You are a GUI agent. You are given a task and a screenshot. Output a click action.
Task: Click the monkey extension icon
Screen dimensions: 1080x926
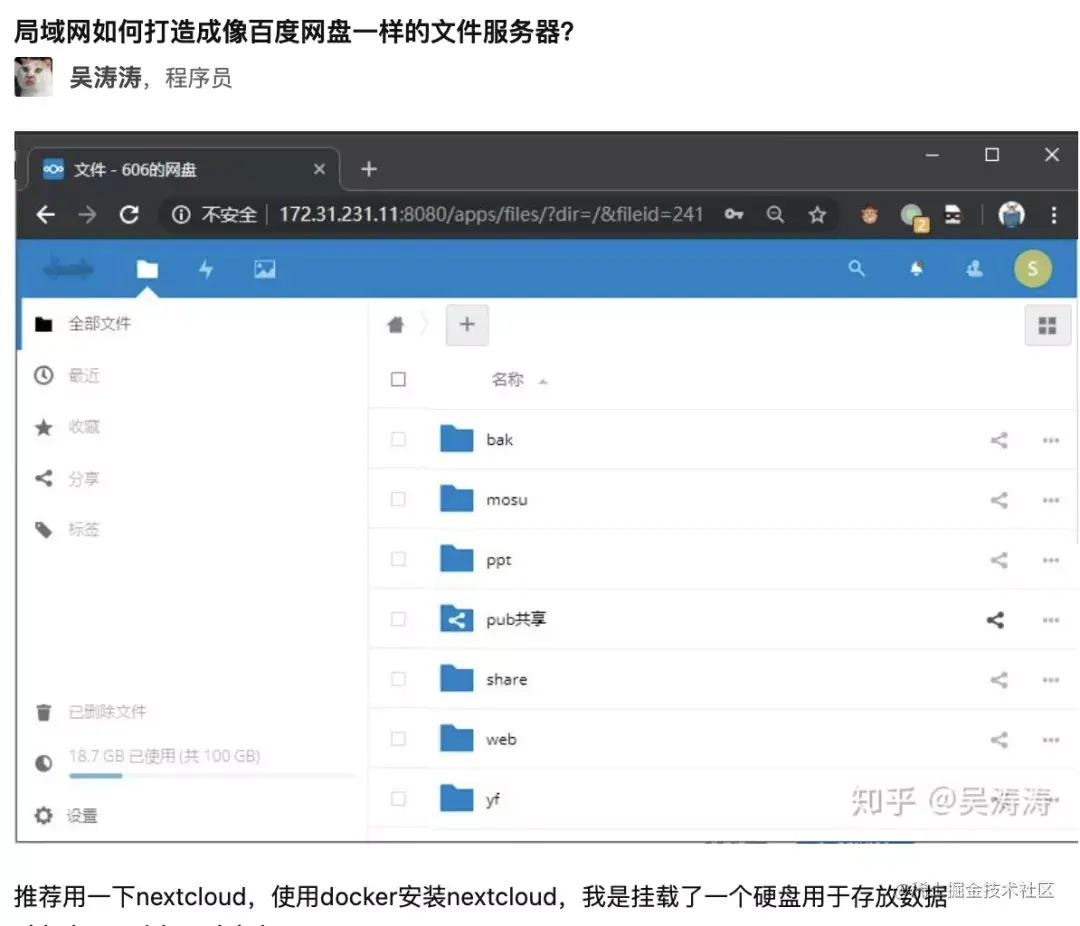tap(869, 216)
